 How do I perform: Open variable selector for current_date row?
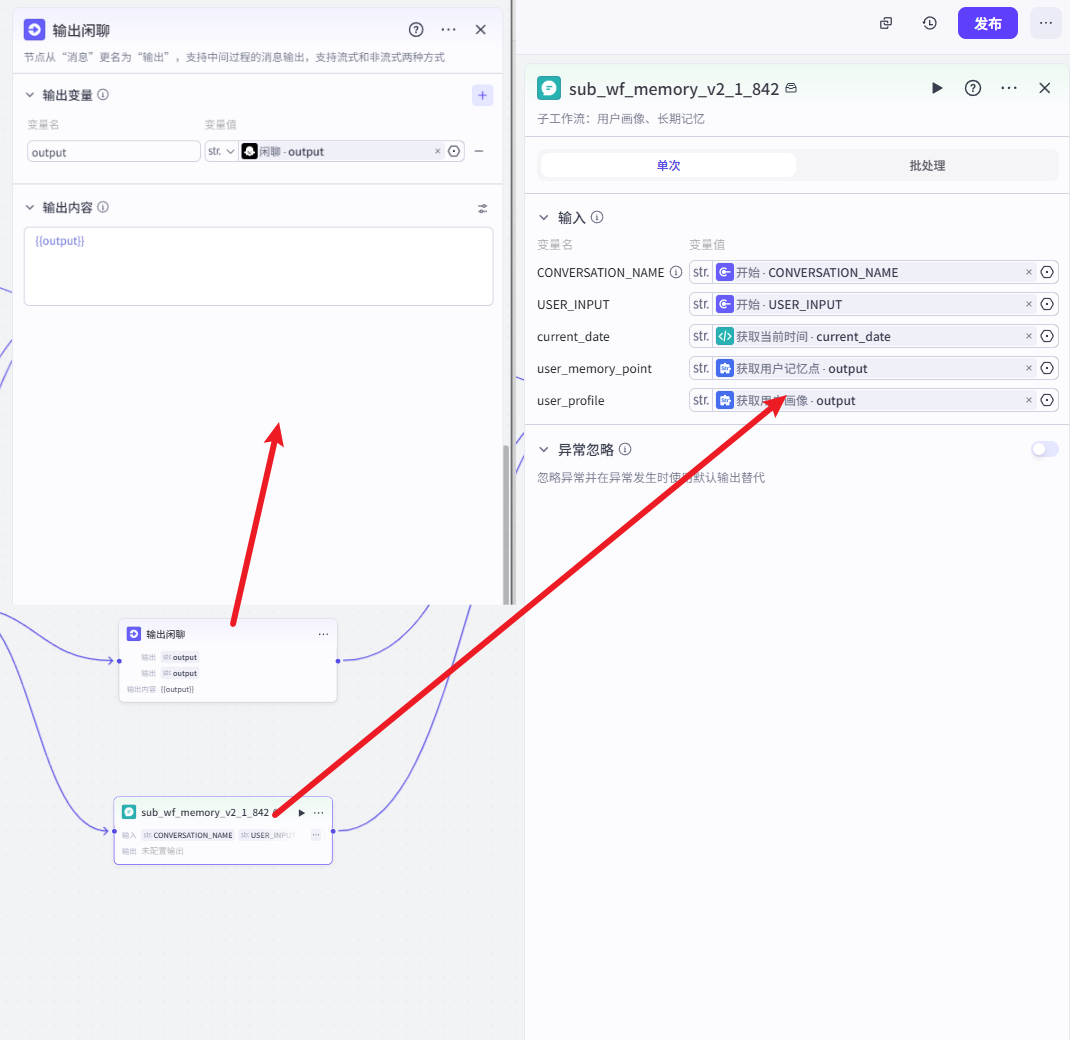[1047, 336]
